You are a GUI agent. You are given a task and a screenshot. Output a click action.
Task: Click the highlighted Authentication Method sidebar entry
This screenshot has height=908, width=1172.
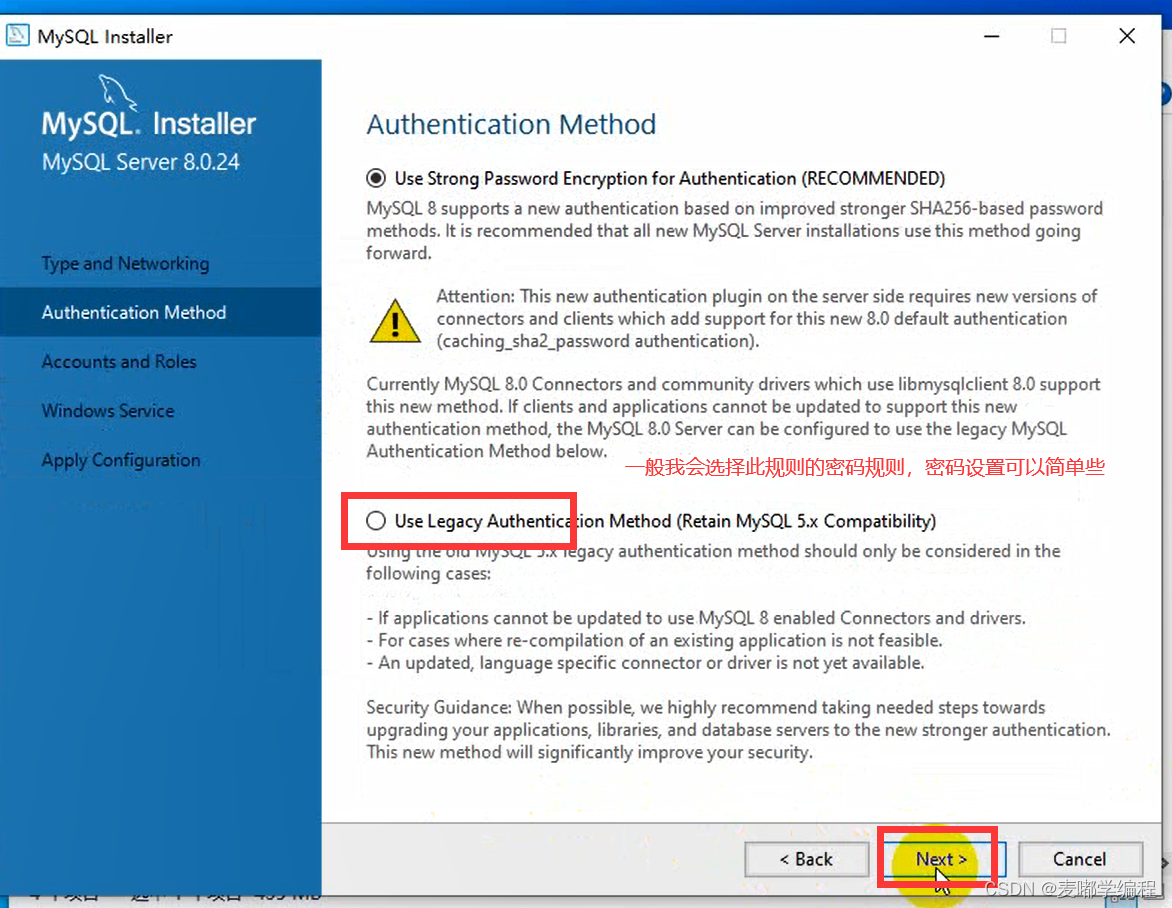coord(133,312)
